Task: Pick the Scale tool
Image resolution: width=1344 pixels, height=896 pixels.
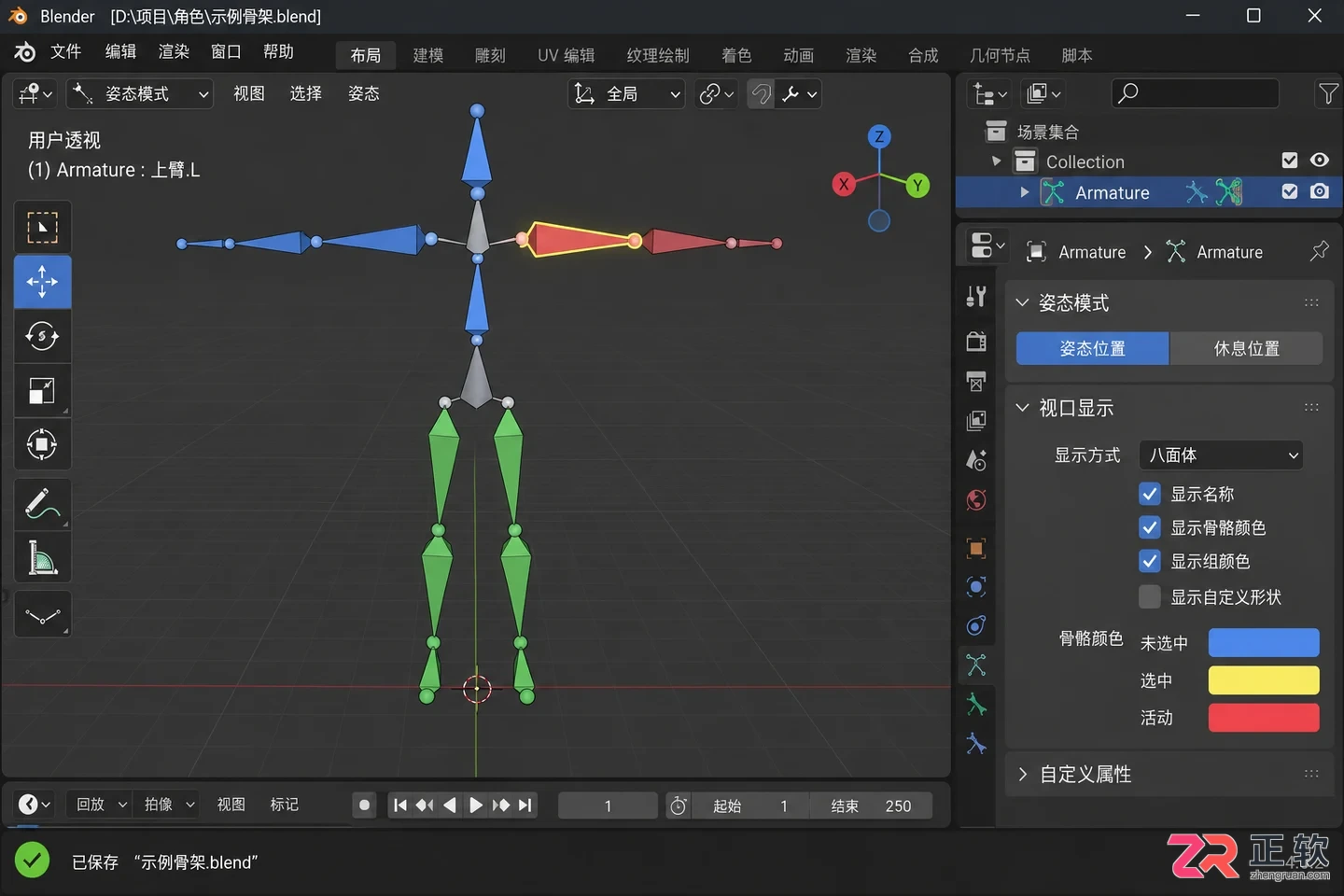Action: tap(42, 390)
